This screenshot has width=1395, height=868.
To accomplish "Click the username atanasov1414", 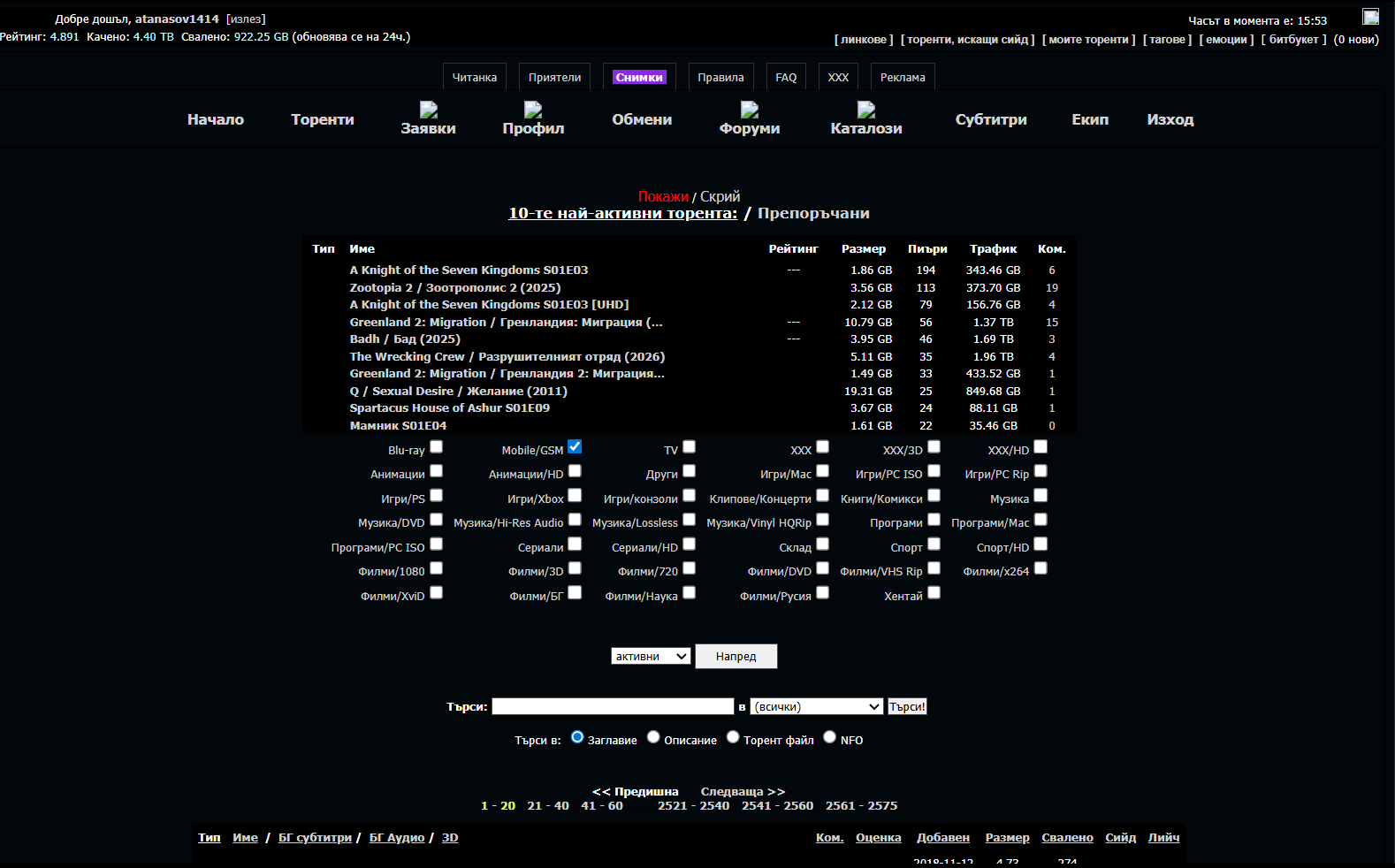I will coord(177,19).
